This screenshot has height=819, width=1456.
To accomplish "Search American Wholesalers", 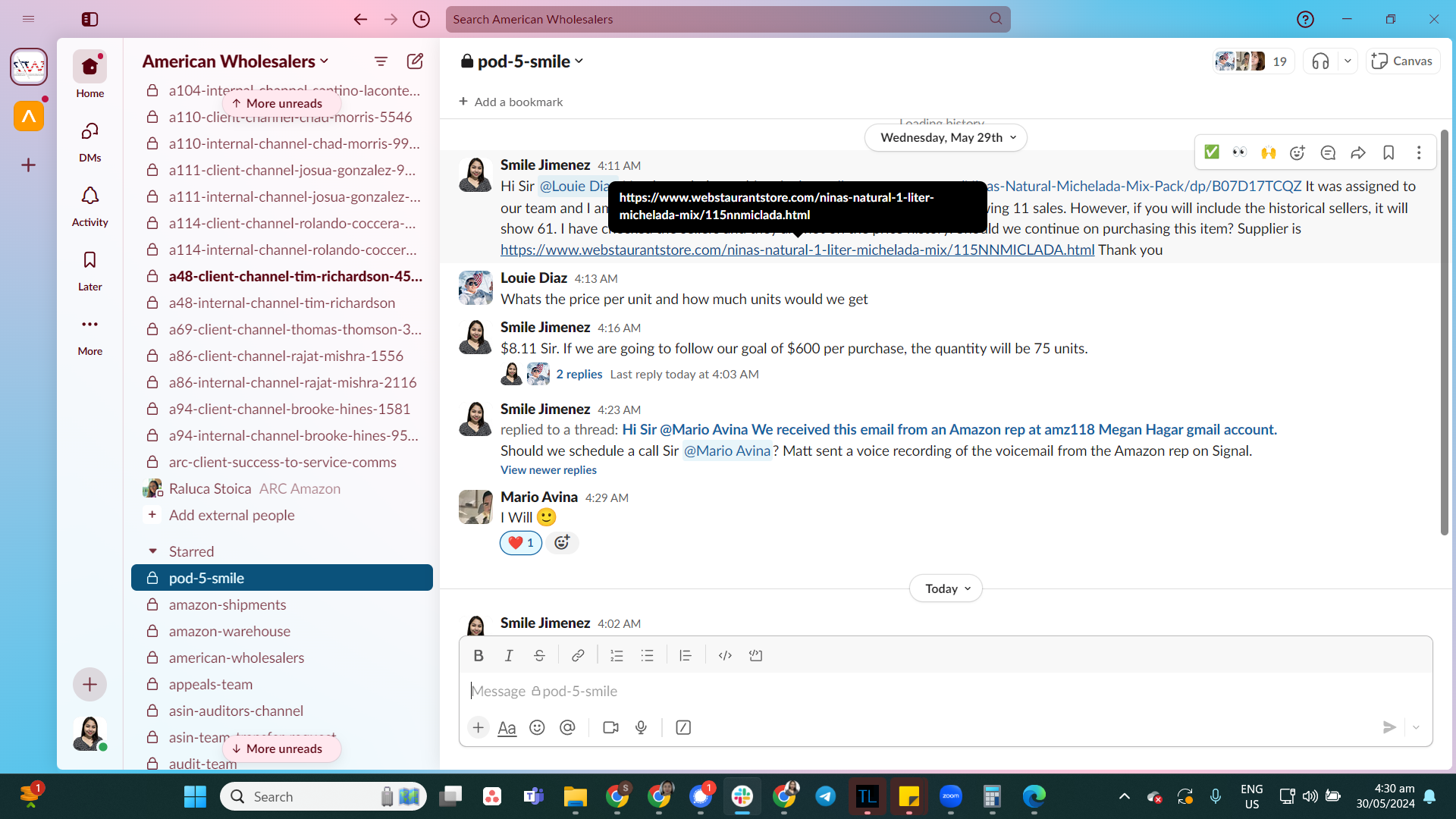I will click(x=728, y=20).
